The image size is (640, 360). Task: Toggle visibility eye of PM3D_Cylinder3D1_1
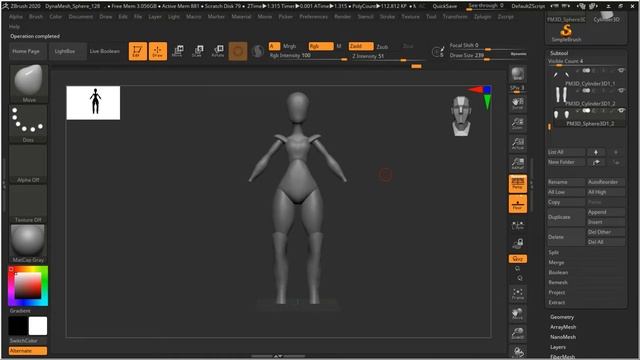[x=621, y=71]
